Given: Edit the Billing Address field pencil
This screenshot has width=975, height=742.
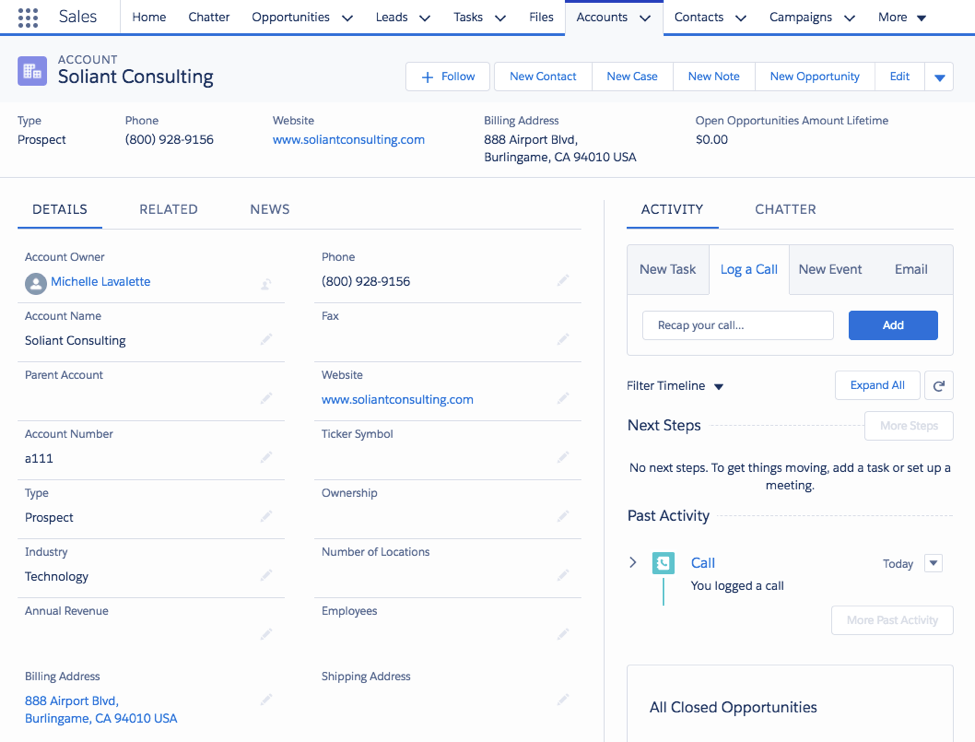Looking at the screenshot, I should pos(266,700).
